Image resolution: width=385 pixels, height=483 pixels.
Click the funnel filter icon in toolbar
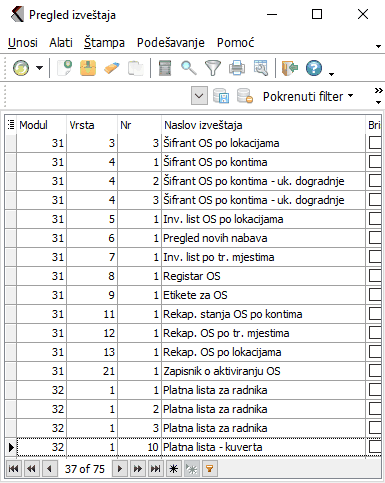point(213,68)
